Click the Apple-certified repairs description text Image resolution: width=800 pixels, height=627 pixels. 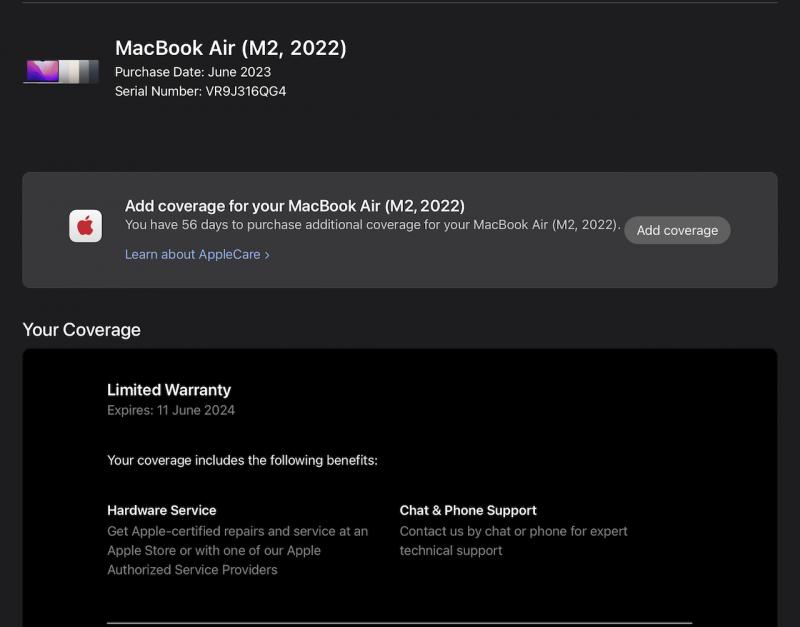(237, 531)
